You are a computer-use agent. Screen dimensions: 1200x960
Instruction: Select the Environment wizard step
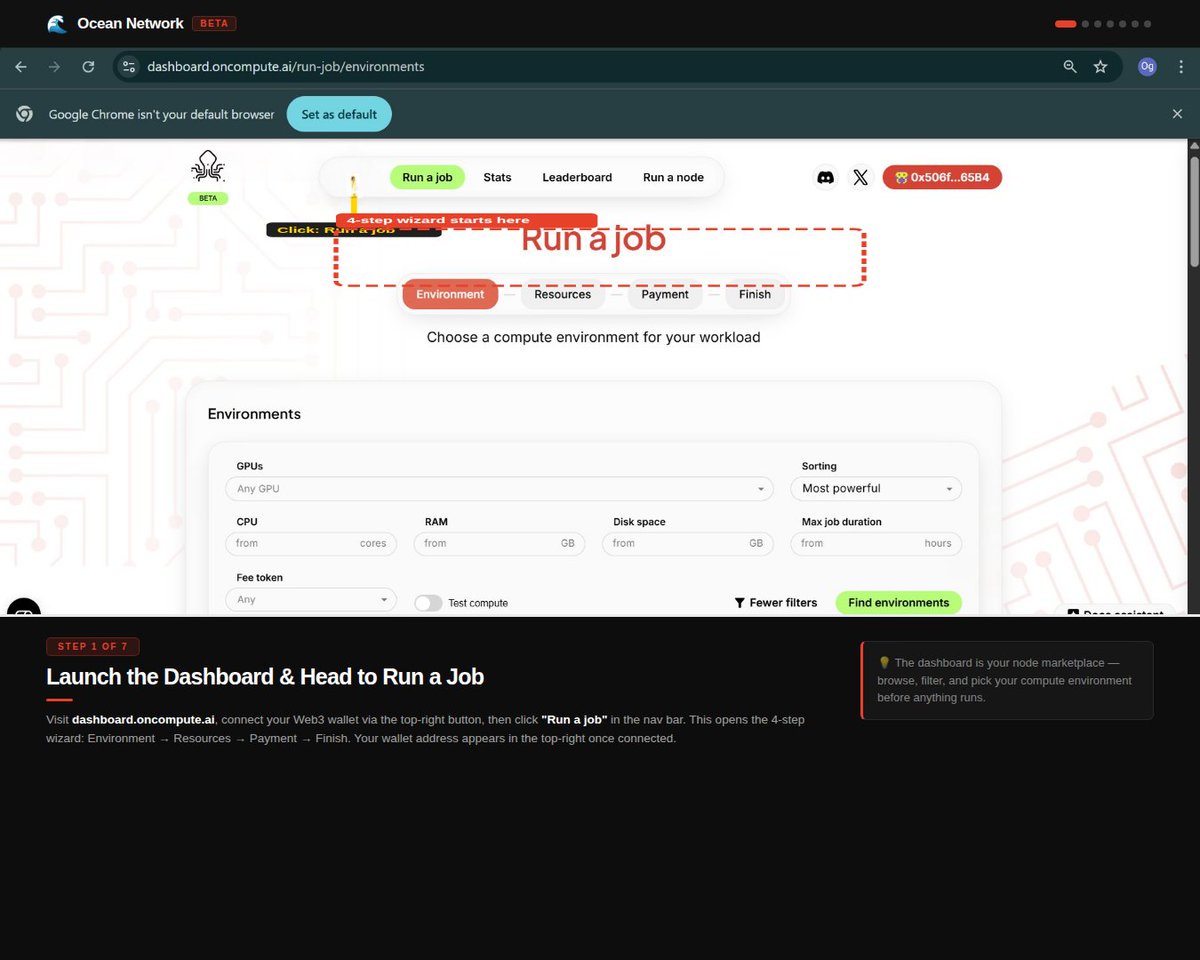tap(450, 294)
